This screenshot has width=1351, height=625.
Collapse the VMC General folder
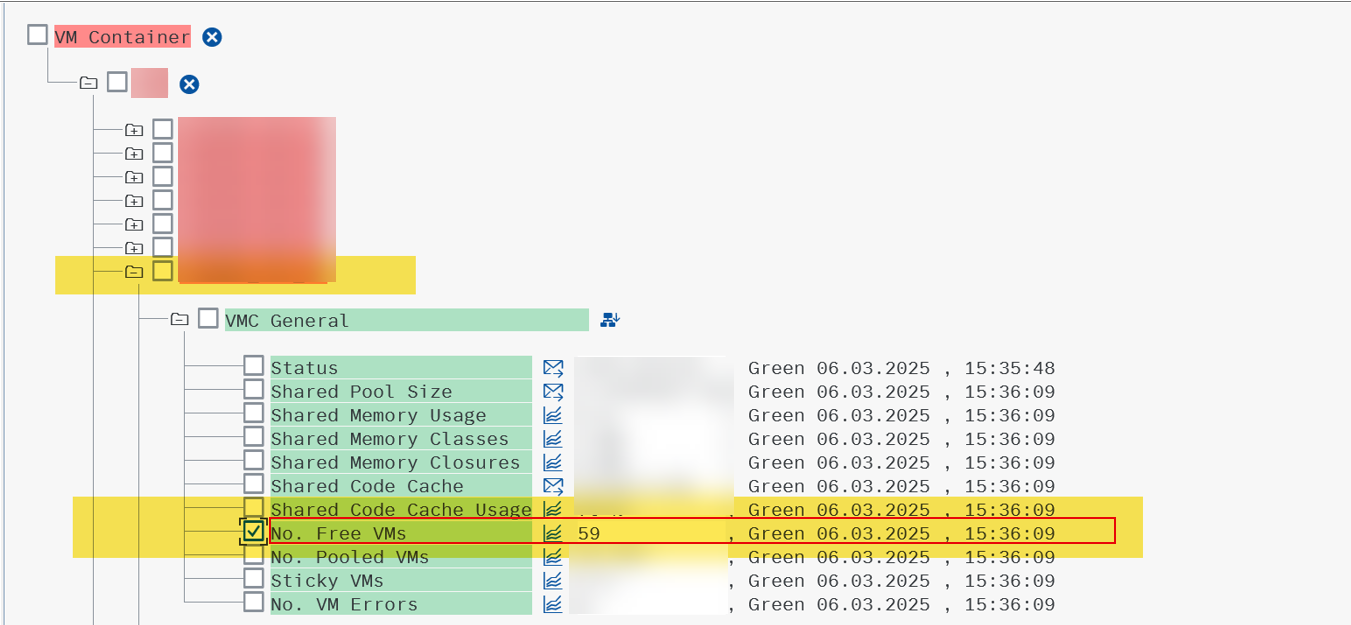click(179, 320)
